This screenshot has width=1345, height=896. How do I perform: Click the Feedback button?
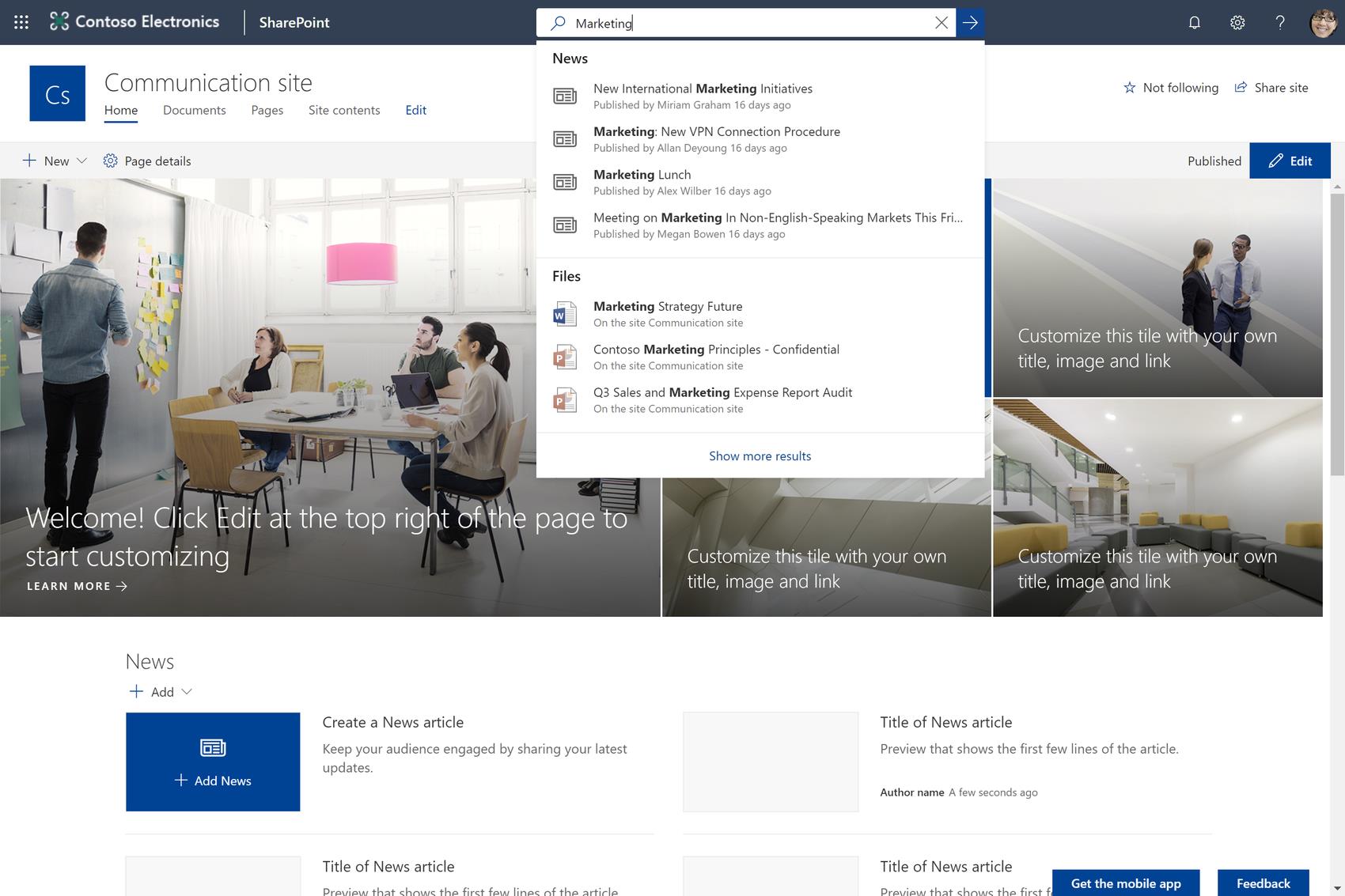coord(1264,883)
